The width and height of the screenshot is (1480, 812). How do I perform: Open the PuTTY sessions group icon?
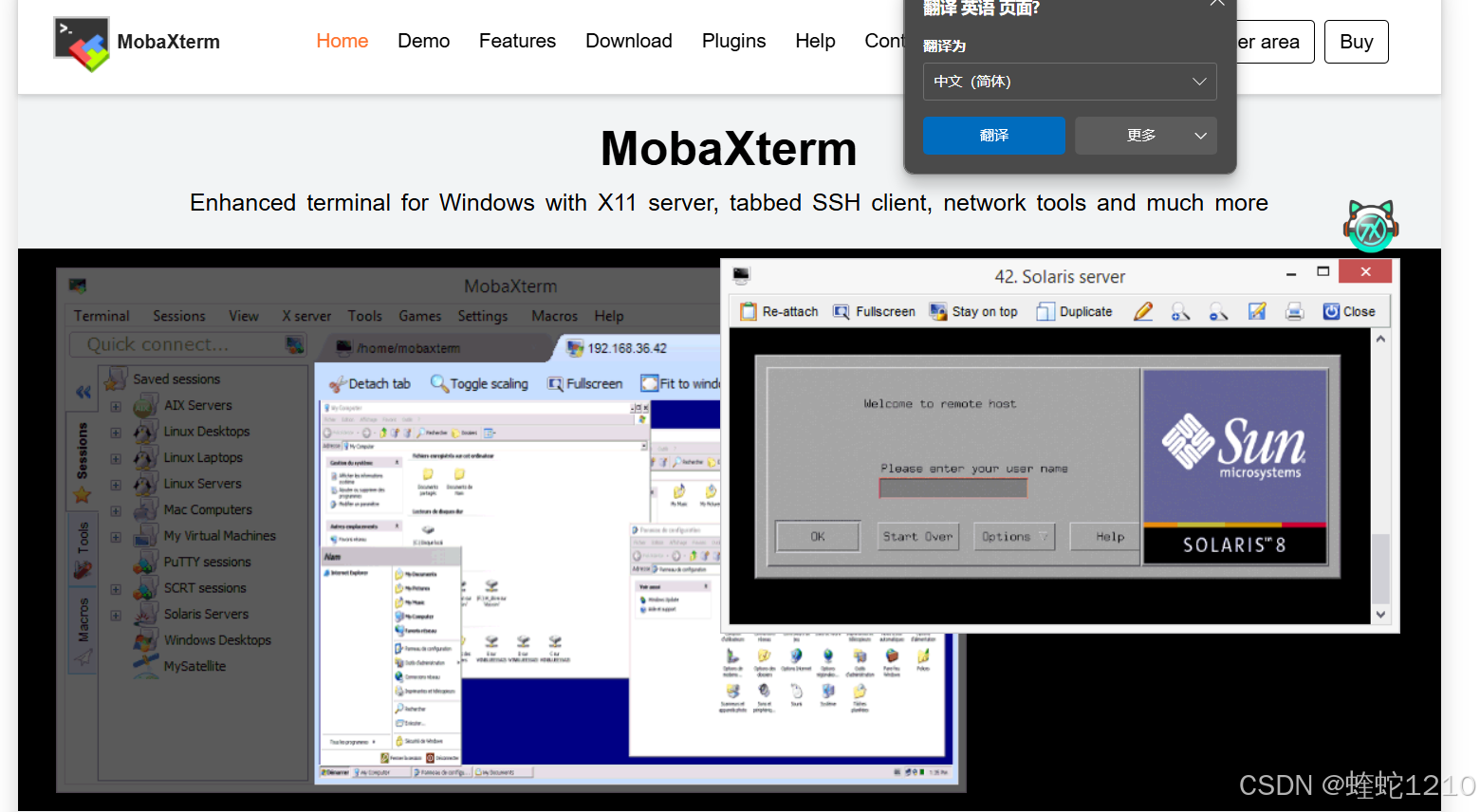pos(147,562)
